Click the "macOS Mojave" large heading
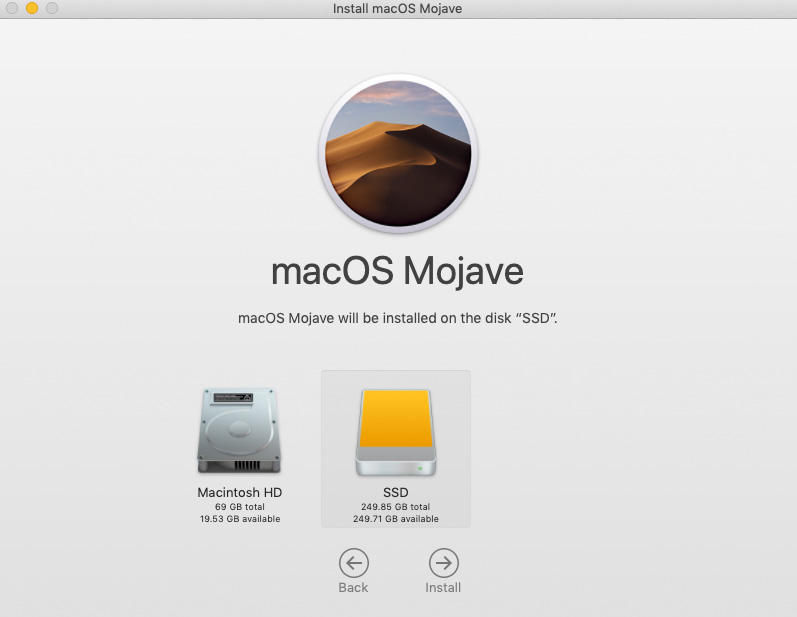This screenshot has height=617, width=797. 397,271
